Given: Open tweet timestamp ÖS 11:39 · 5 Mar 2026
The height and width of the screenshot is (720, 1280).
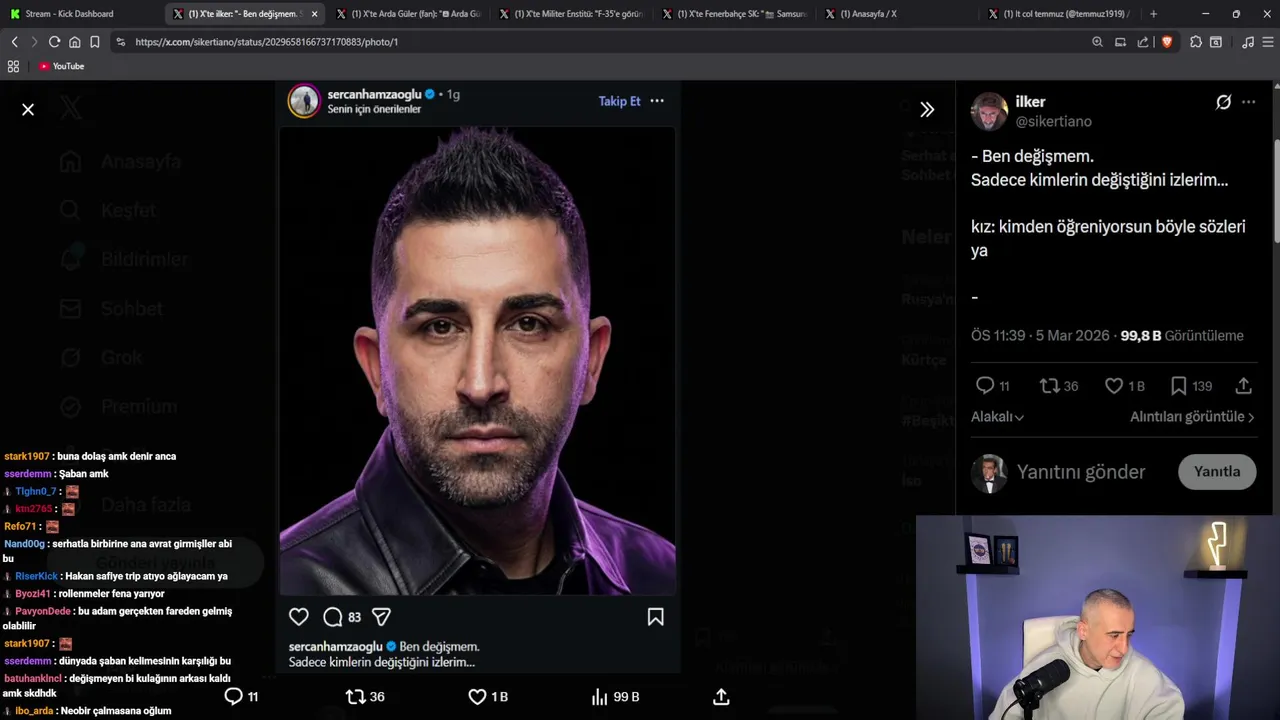Looking at the screenshot, I should click(x=1040, y=336).
